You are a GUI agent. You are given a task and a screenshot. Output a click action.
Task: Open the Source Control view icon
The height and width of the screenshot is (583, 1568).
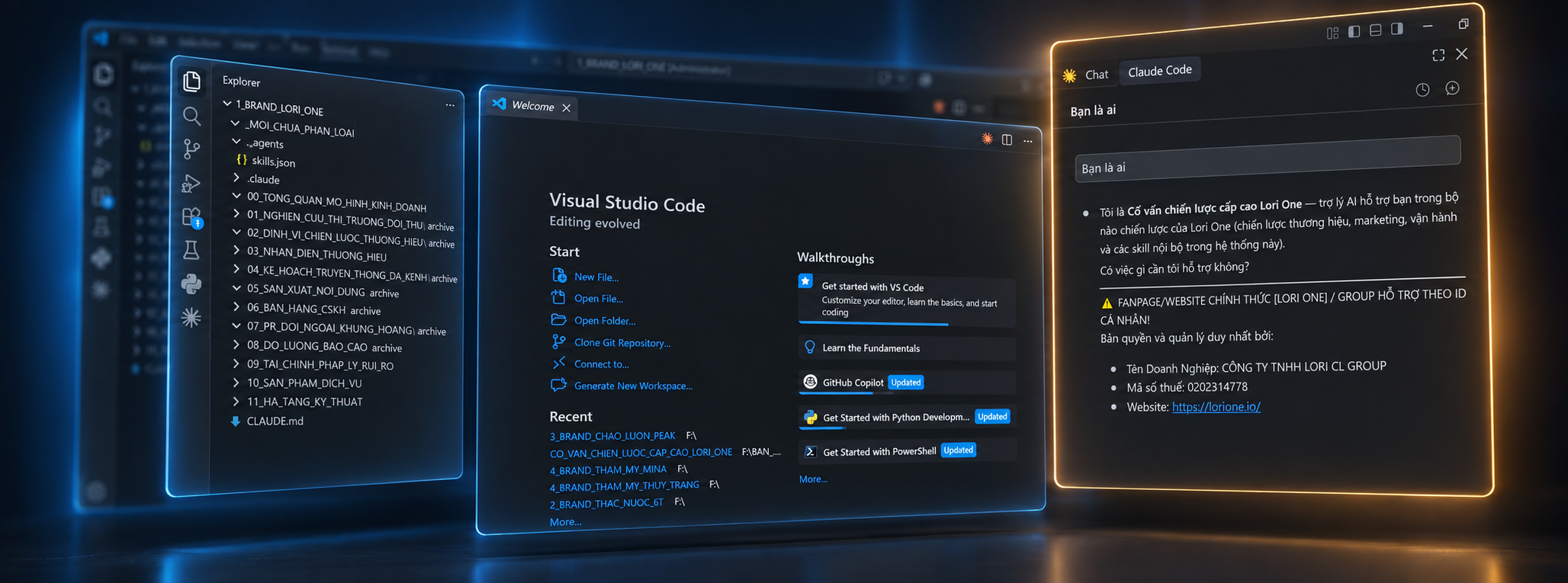click(x=191, y=149)
